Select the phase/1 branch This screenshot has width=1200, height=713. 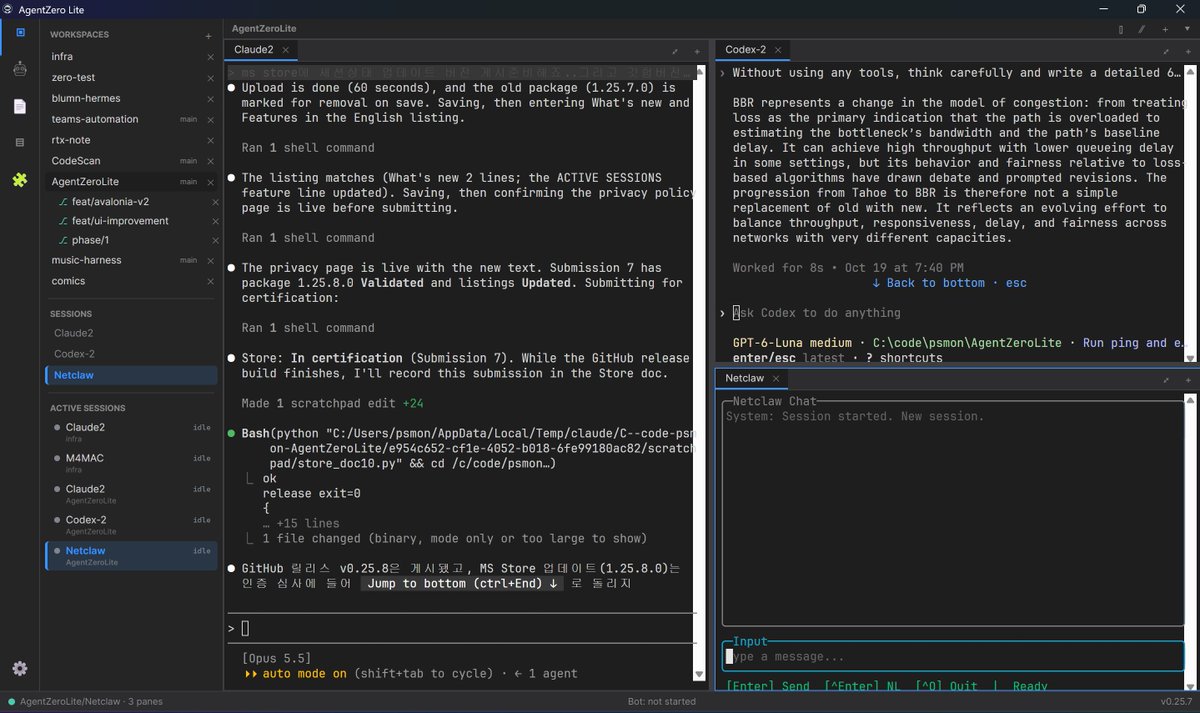tap(89, 241)
